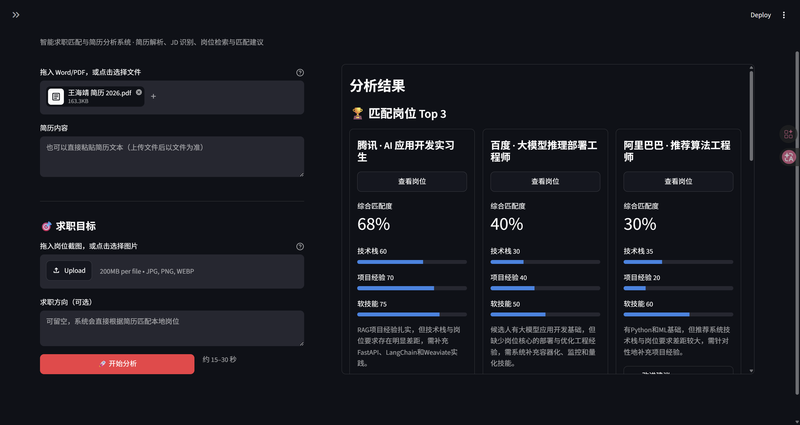View the 阿里巴巴 推荐算法工程师 job posting
The width and height of the screenshot is (800, 425).
tap(678, 182)
